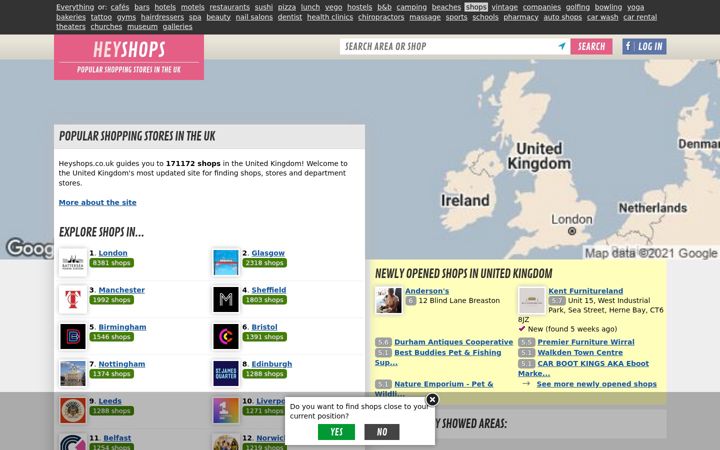The image size is (720, 450).
Task: Close the location prompt with X icon
Action: pyautogui.click(x=432, y=399)
